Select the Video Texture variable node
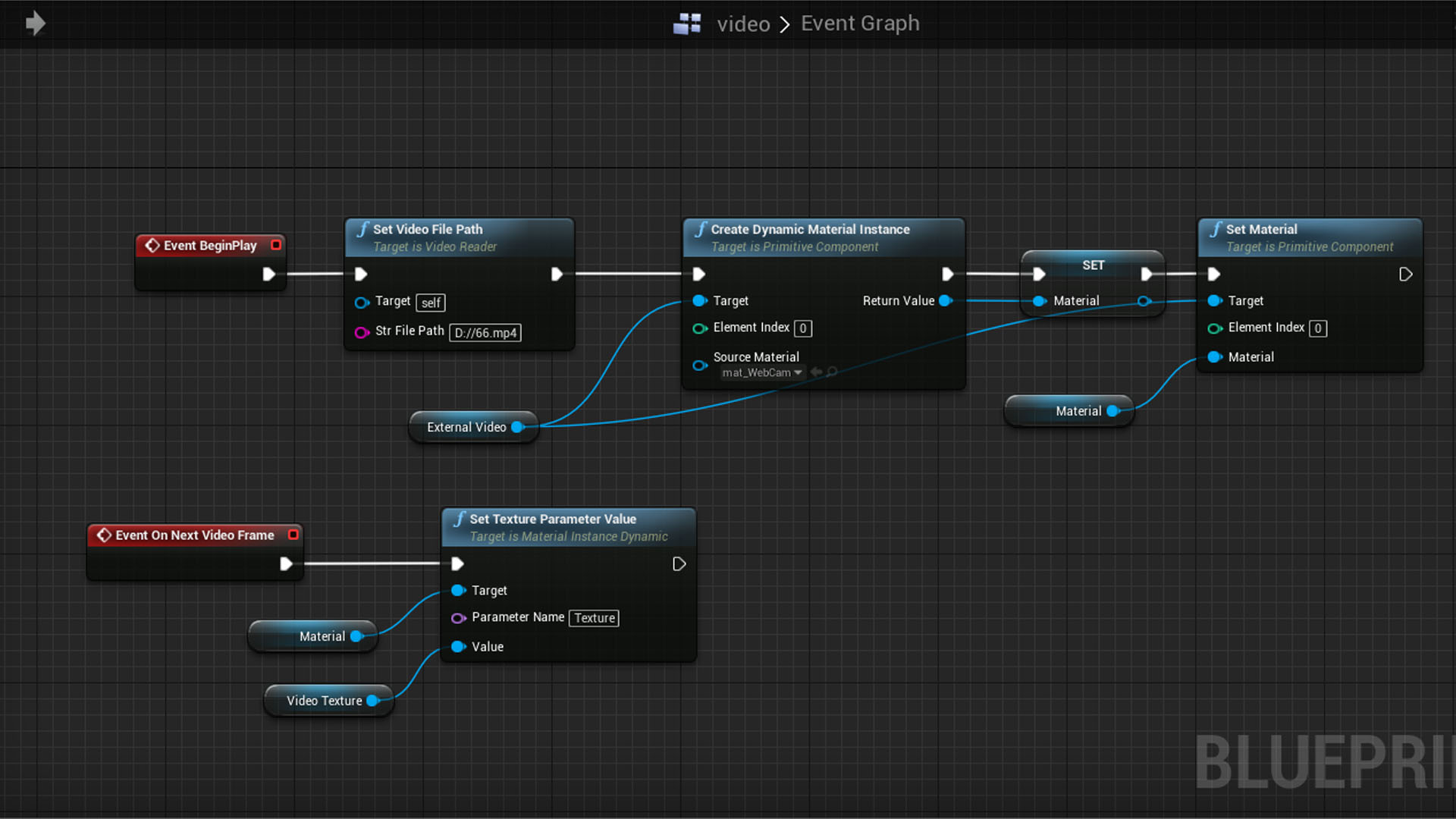The width and height of the screenshot is (1456, 819). pos(324,701)
